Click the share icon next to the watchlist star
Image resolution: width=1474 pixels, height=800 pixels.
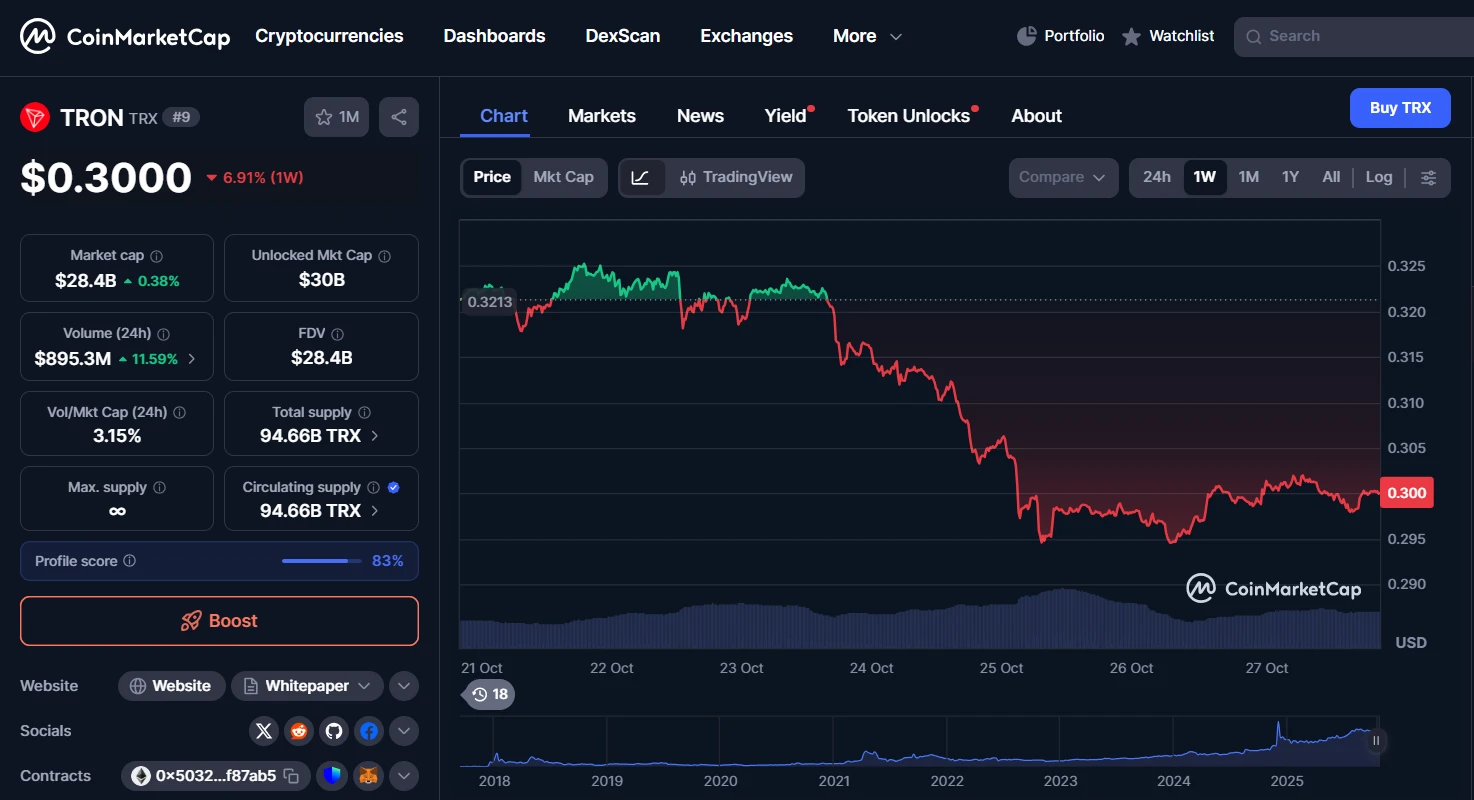click(x=399, y=116)
